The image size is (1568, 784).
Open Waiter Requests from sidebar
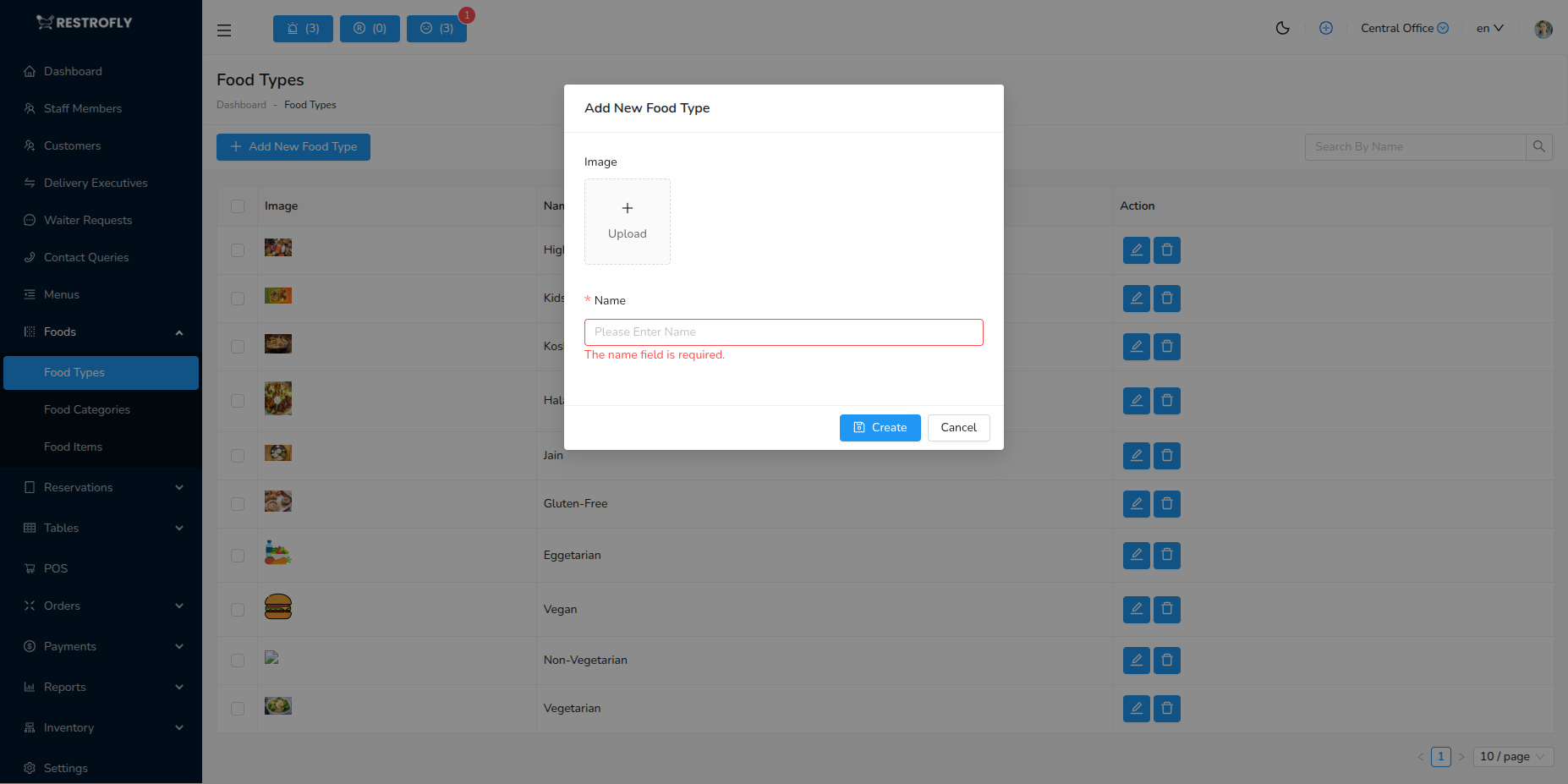pos(87,220)
